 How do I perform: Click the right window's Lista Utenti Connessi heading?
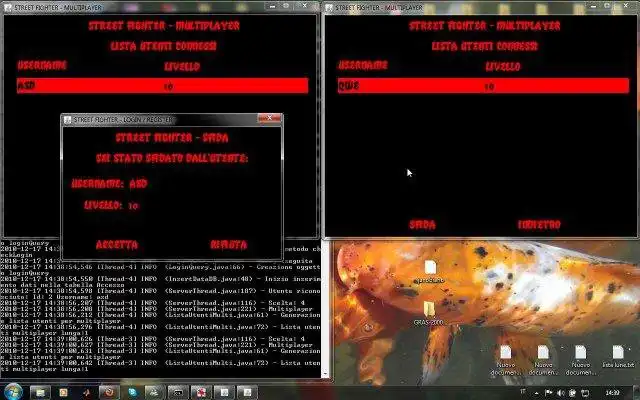(484, 46)
